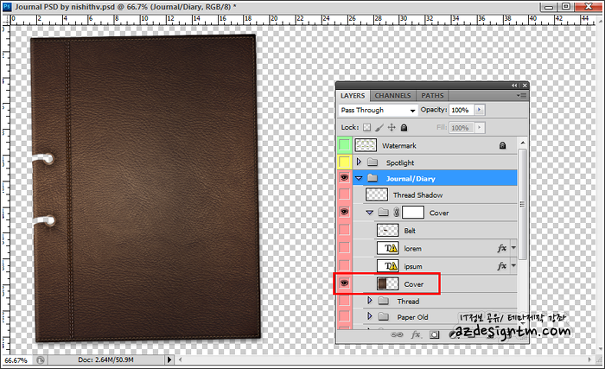Image resolution: width=605 pixels, height=369 pixels.
Task: Click Layers panel scroll up arrow
Action: 522,142
